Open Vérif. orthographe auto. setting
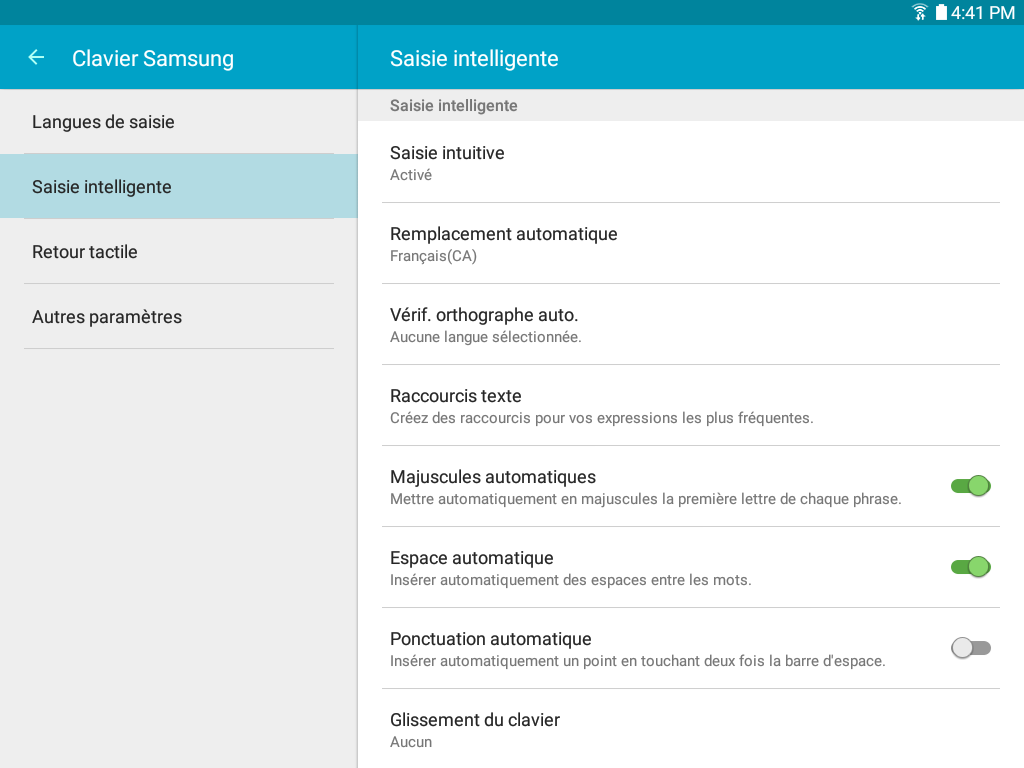Image resolution: width=1024 pixels, height=768 pixels. coord(691,324)
